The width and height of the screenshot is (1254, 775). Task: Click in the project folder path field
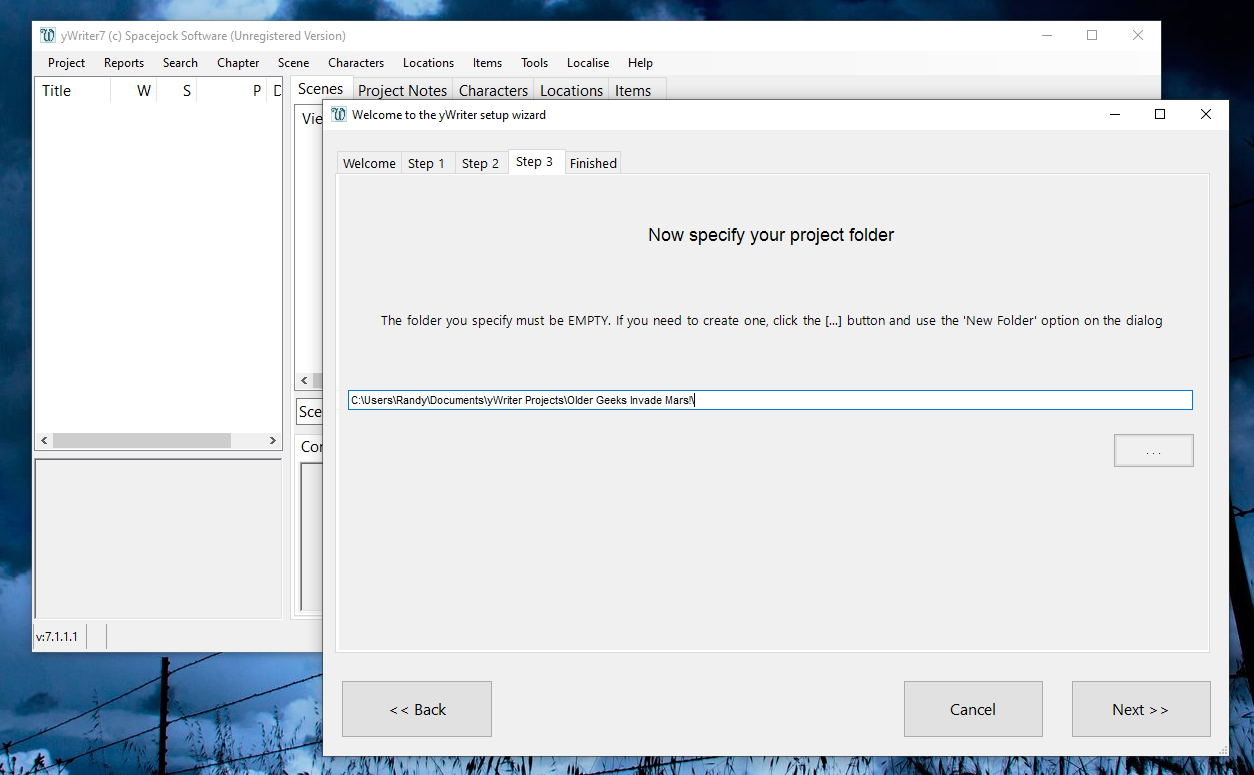(770, 400)
